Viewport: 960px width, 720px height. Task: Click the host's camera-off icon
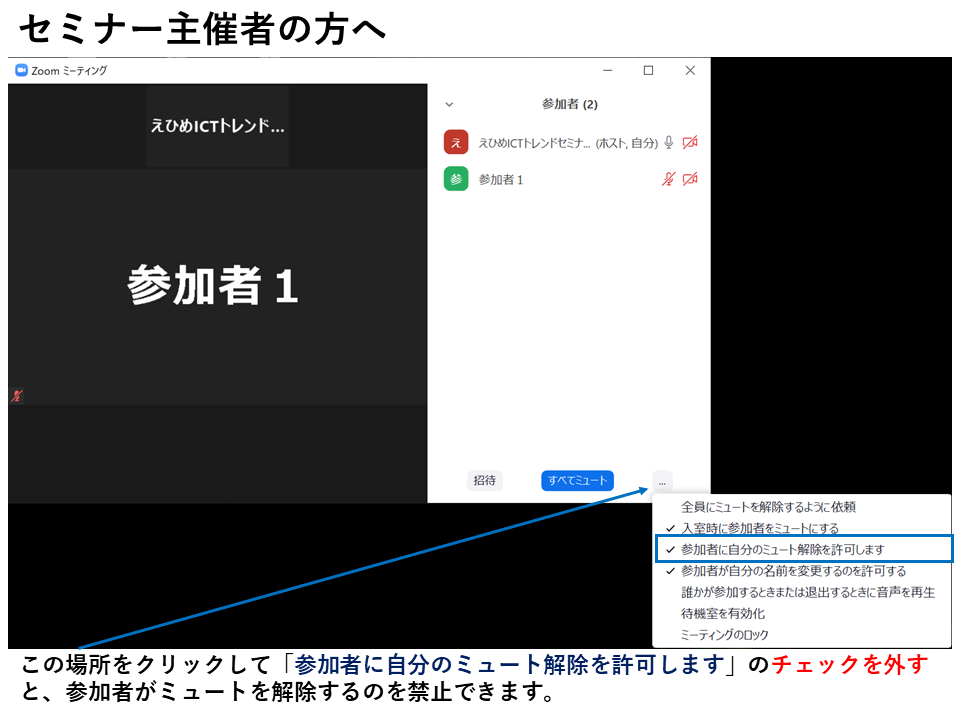690,143
